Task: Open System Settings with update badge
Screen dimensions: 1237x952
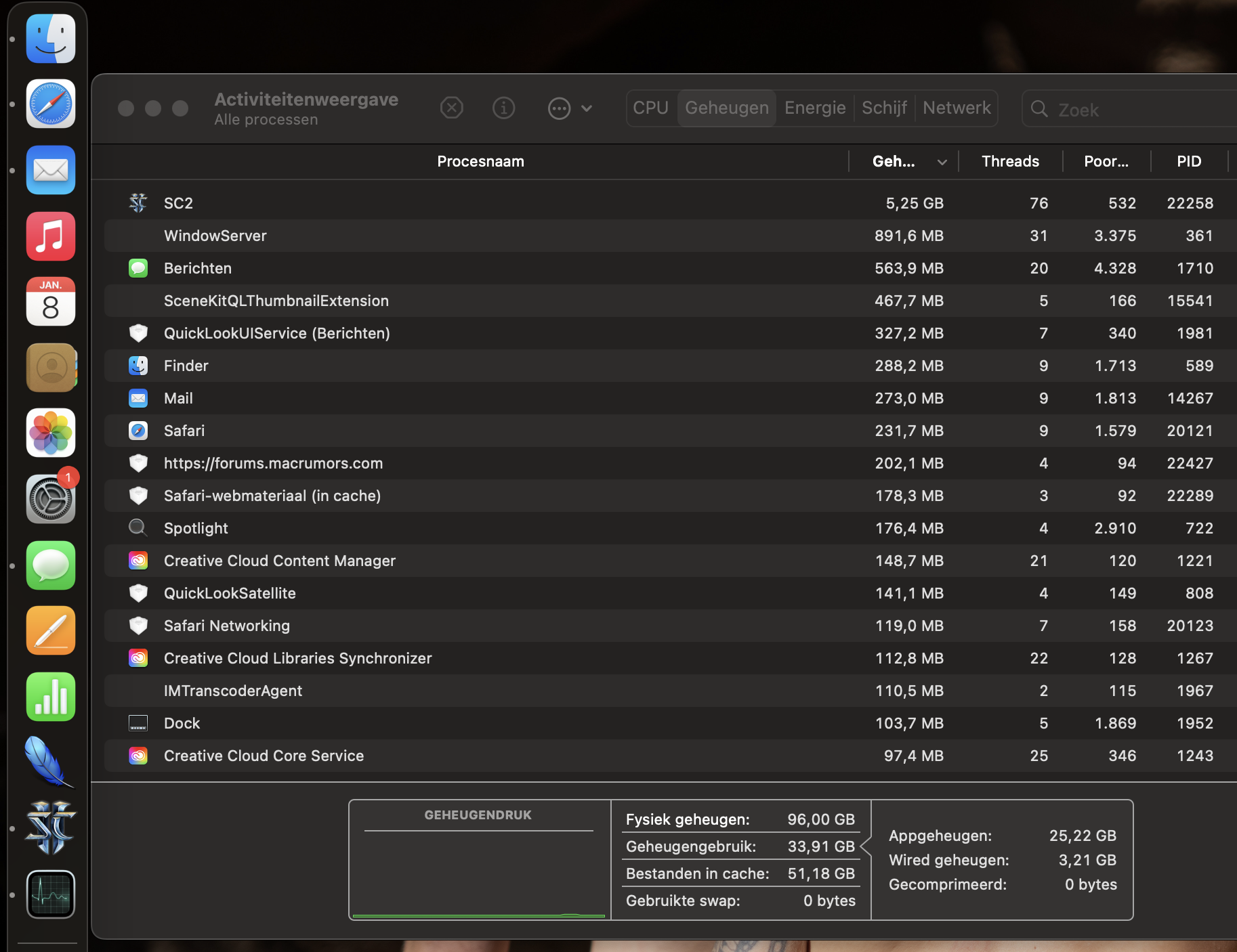Action: [51, 499]
